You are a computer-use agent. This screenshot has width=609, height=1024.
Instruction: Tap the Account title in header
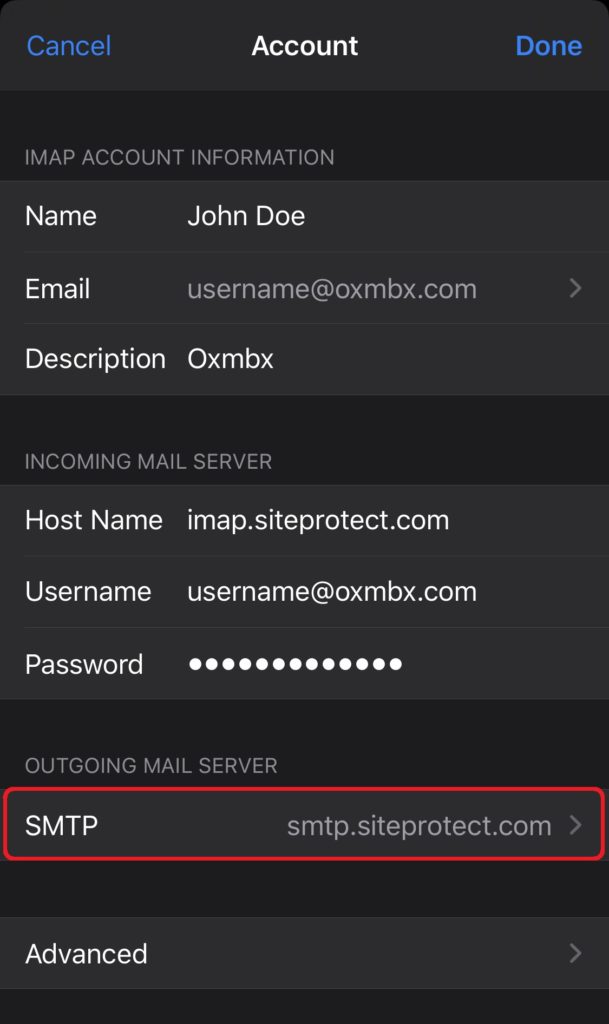pyautogui.click(x=305, y=46)
